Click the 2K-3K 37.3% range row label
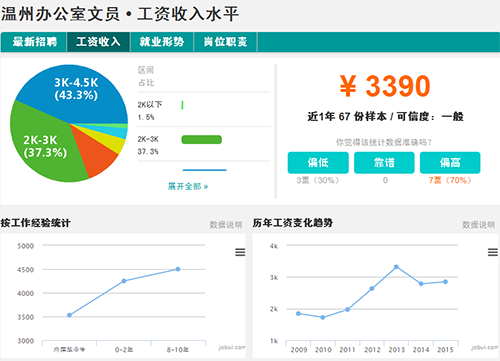 click(148, 145)
